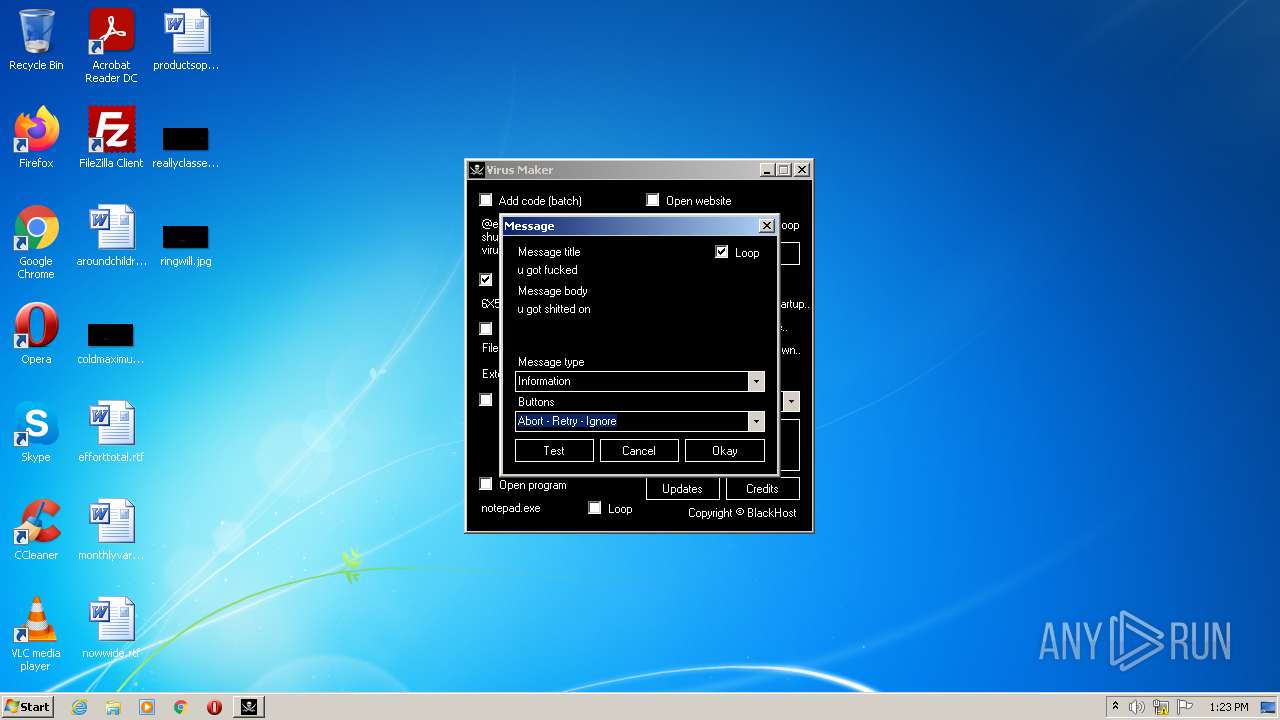The width and height of the screenshot is (1280, 720).
Task: Open the Recycle Bin desktop icon
Action: tap(36, 40)
